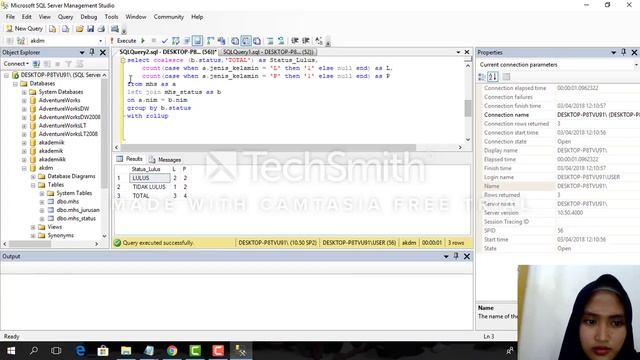Toggle IntelliSense Enabled icon
The width and height of the screenshot is (640, 360).
198,41
